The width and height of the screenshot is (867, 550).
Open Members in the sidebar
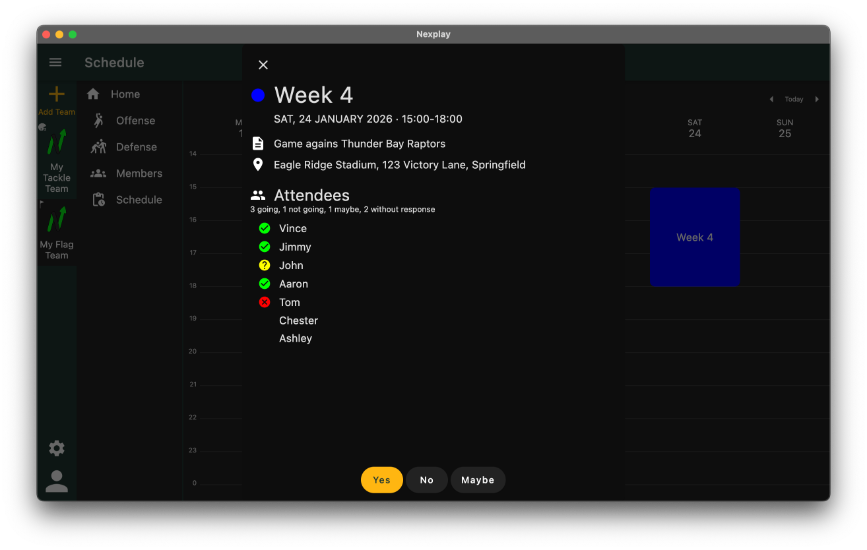coord(138,173)
